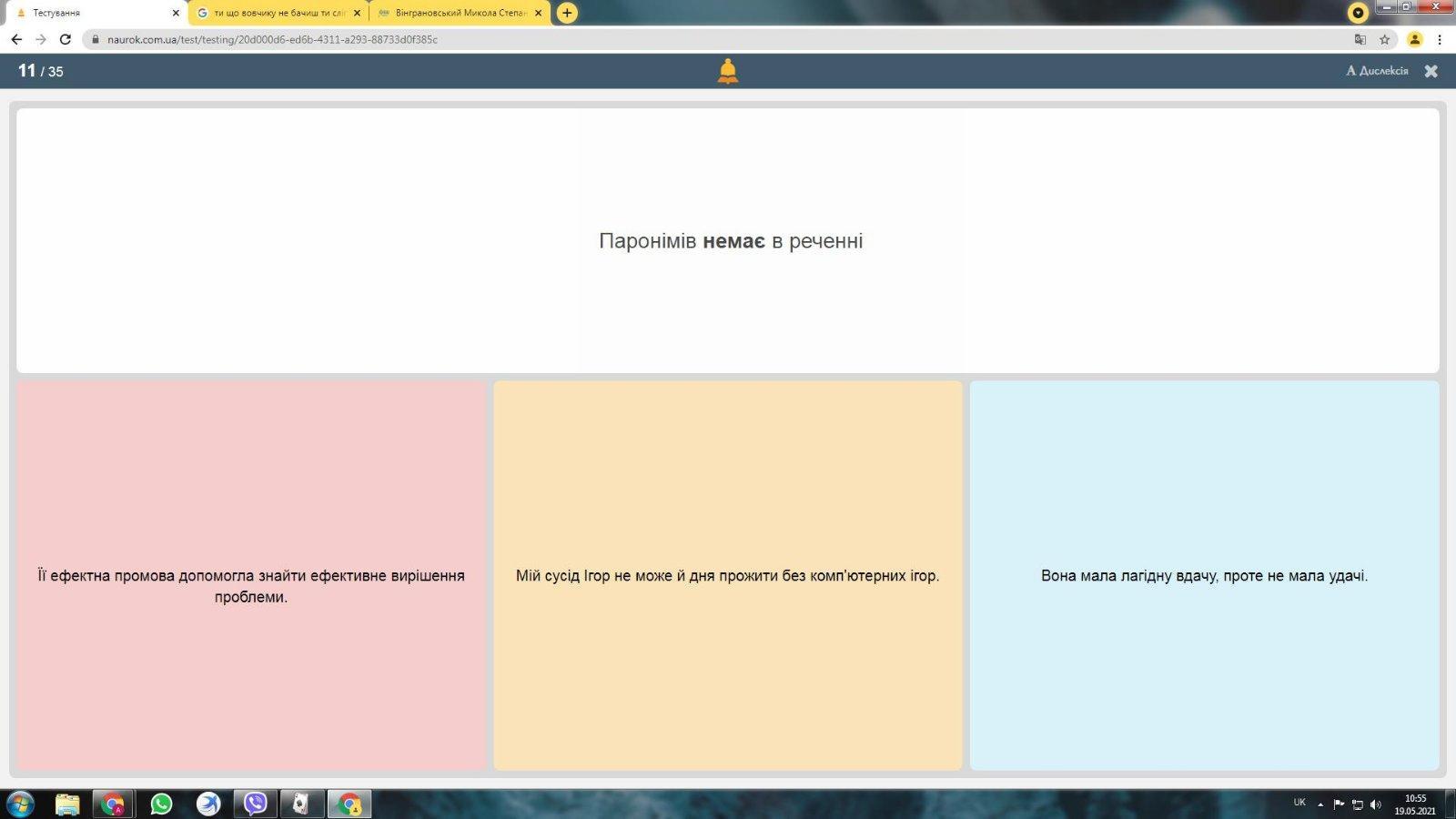Image resolution: width=1456 pixels, height=819 pixels.
Task: Click the question text Паронімів немає в реченні
Action: (731, 241)
